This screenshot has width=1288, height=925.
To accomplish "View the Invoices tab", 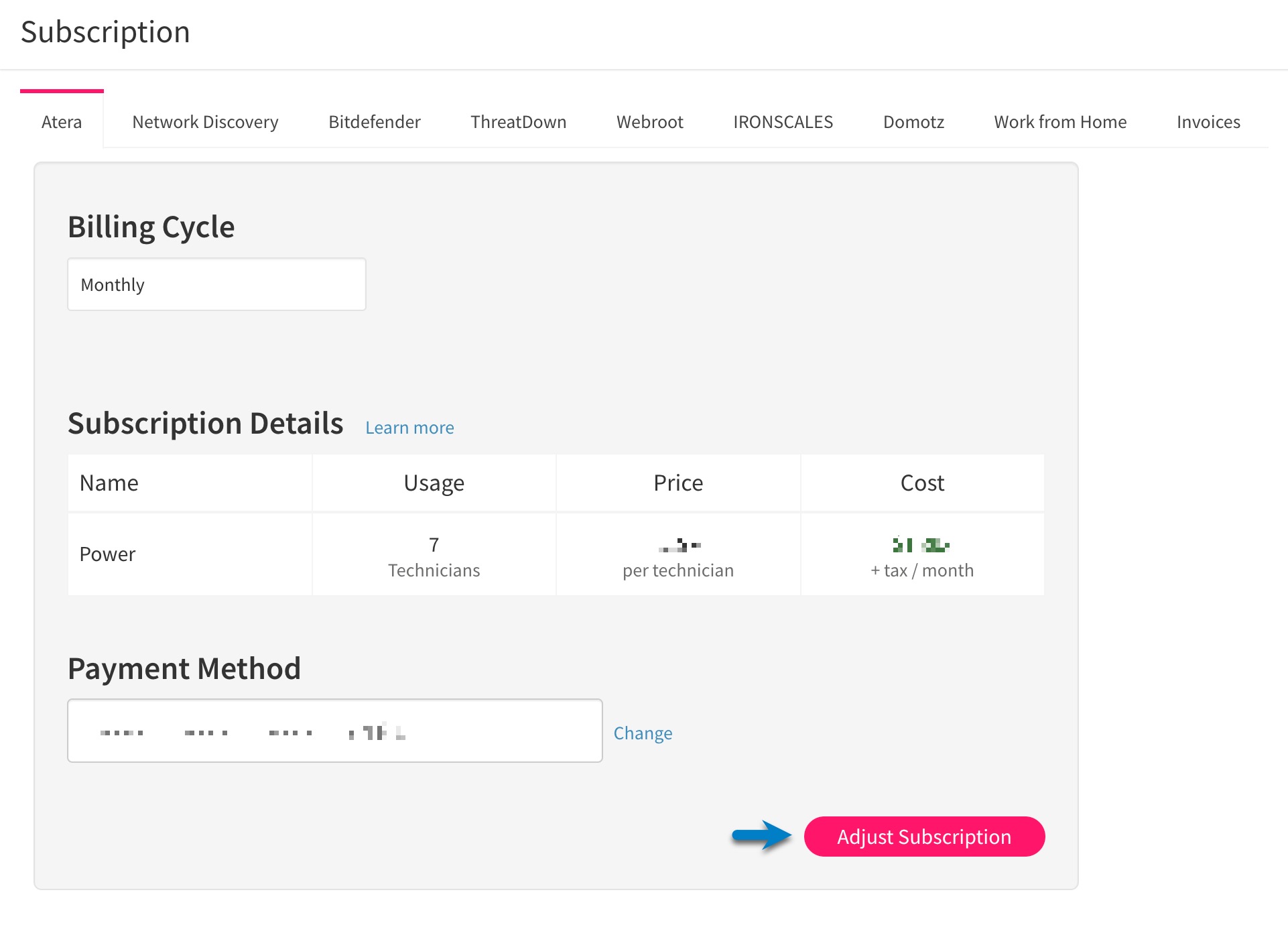I will point(1208,121).
